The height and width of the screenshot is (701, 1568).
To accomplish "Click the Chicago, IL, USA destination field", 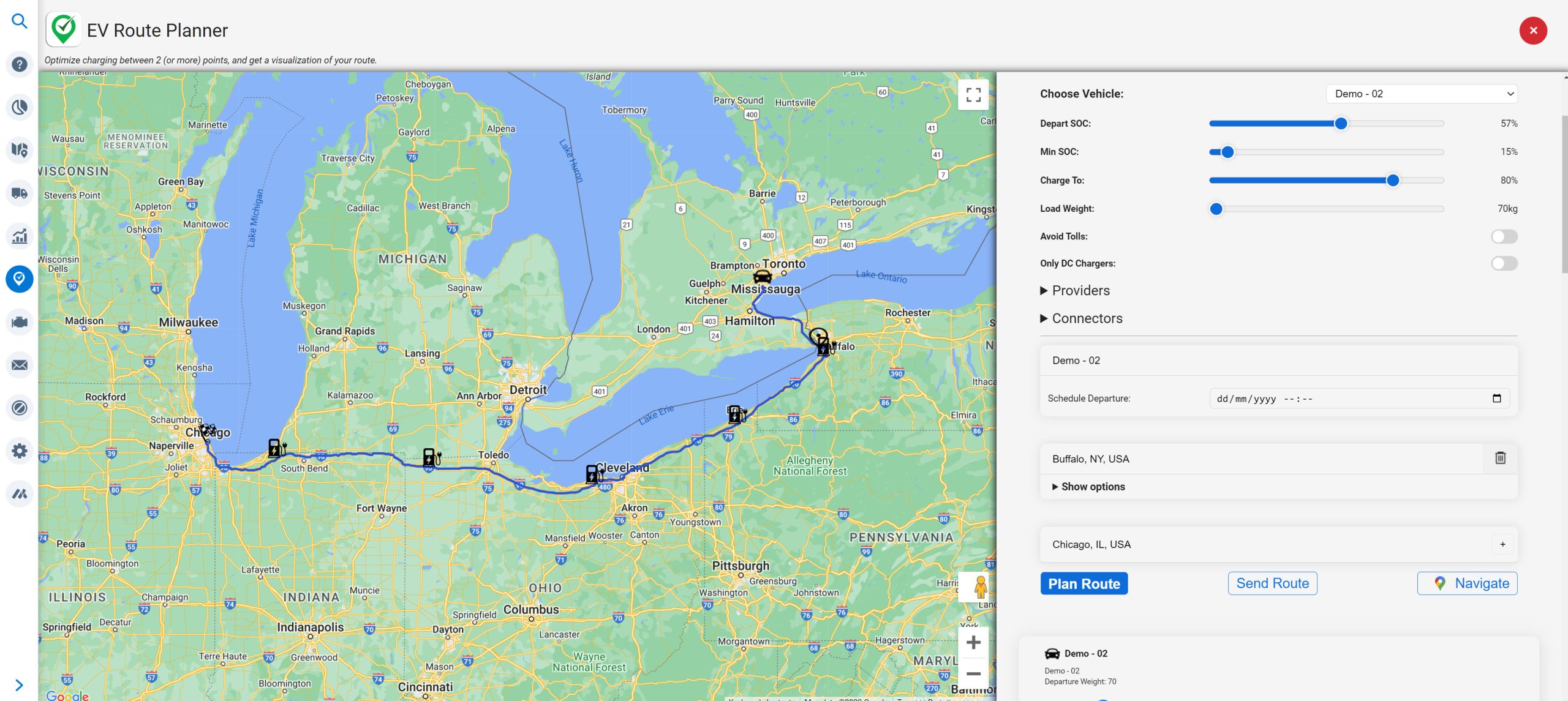I will [1265, 544].
